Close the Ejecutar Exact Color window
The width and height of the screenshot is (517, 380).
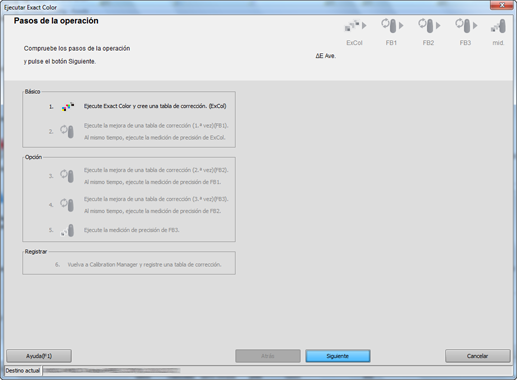click(x=502, y=5)
